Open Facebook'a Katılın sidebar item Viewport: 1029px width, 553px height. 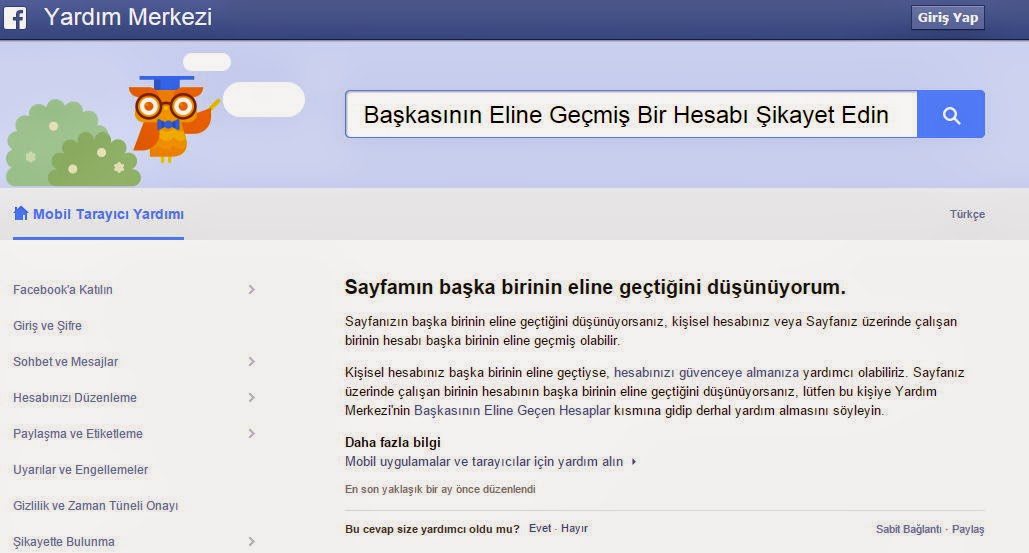[x=63, y=289]
